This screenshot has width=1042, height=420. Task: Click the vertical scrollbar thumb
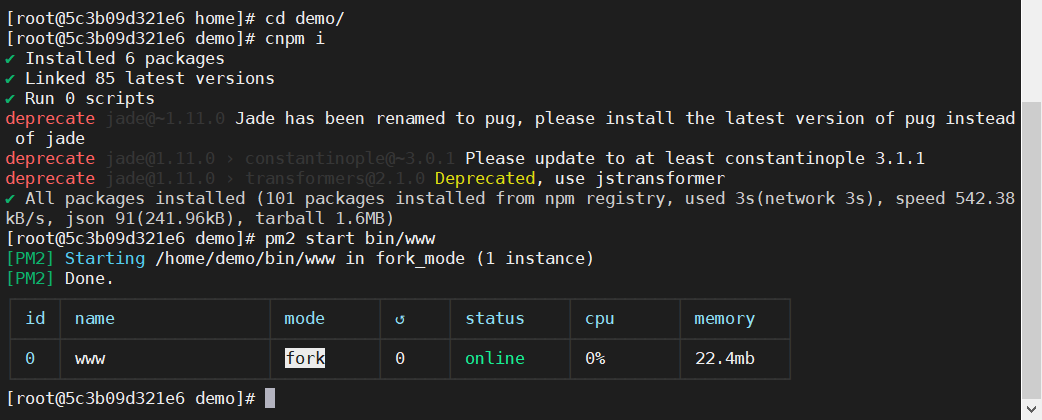1031,249
